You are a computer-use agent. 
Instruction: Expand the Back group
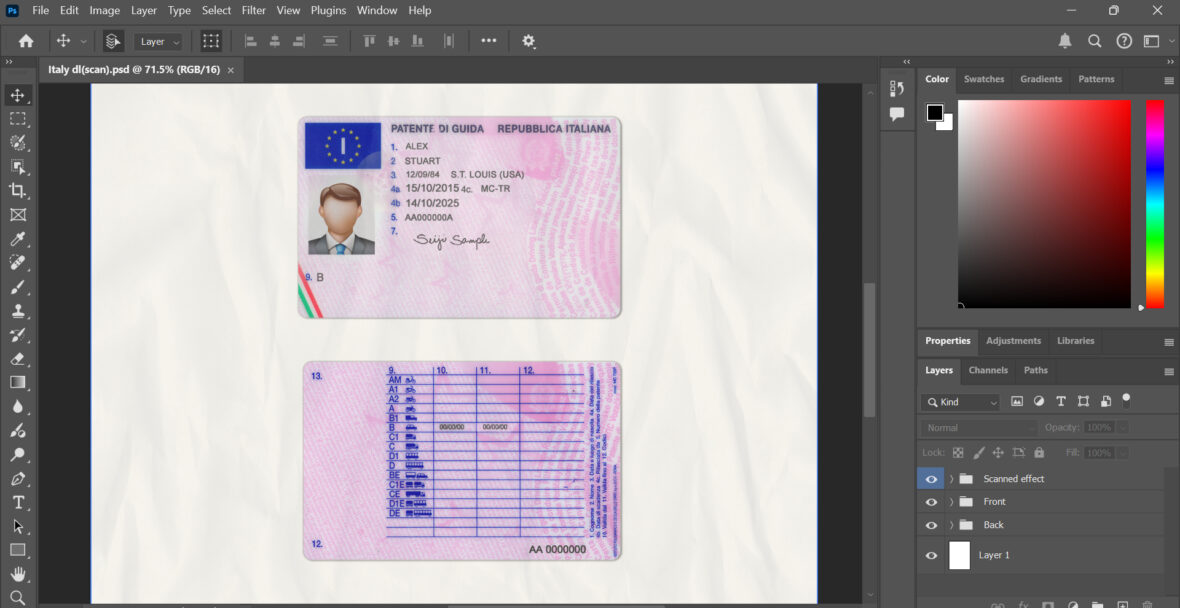tap(951, 524)
